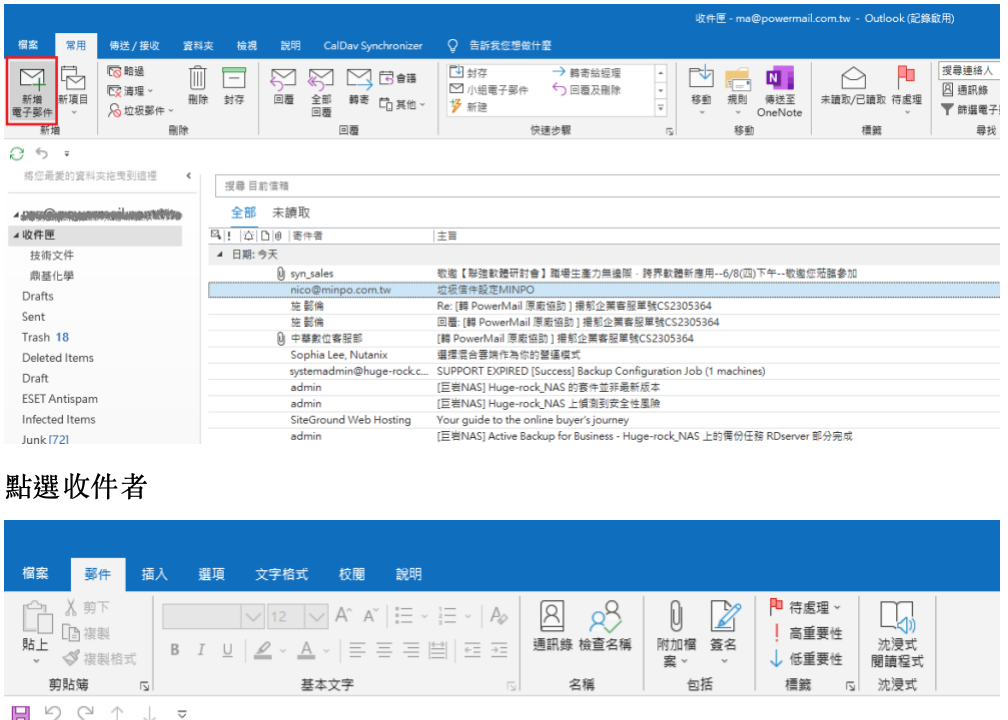Image resolution: width=1008 pixels, height=720 pixels.
Task: Open the 清理 (Clean Up) dropdown
Action: (130, 91)
